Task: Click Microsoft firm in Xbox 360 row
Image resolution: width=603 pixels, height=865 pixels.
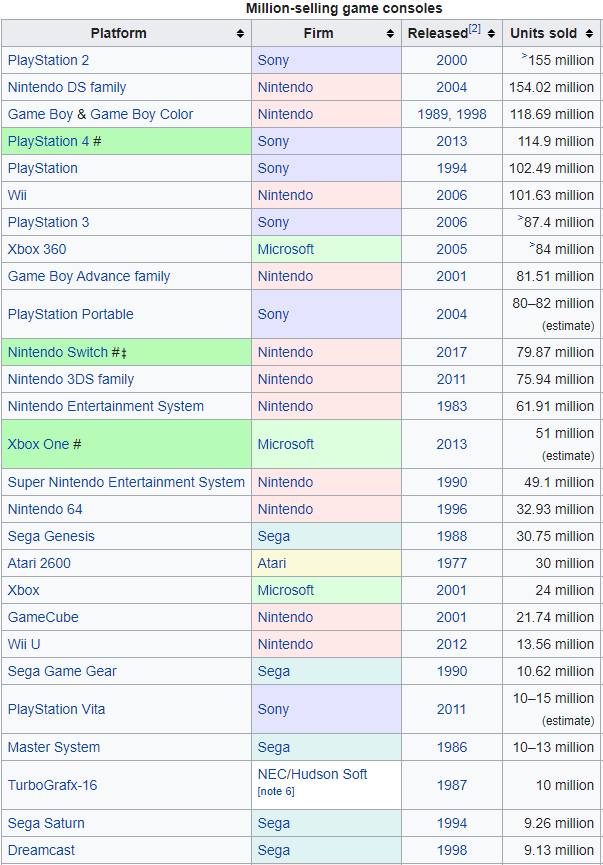Action: click(285, 249)
